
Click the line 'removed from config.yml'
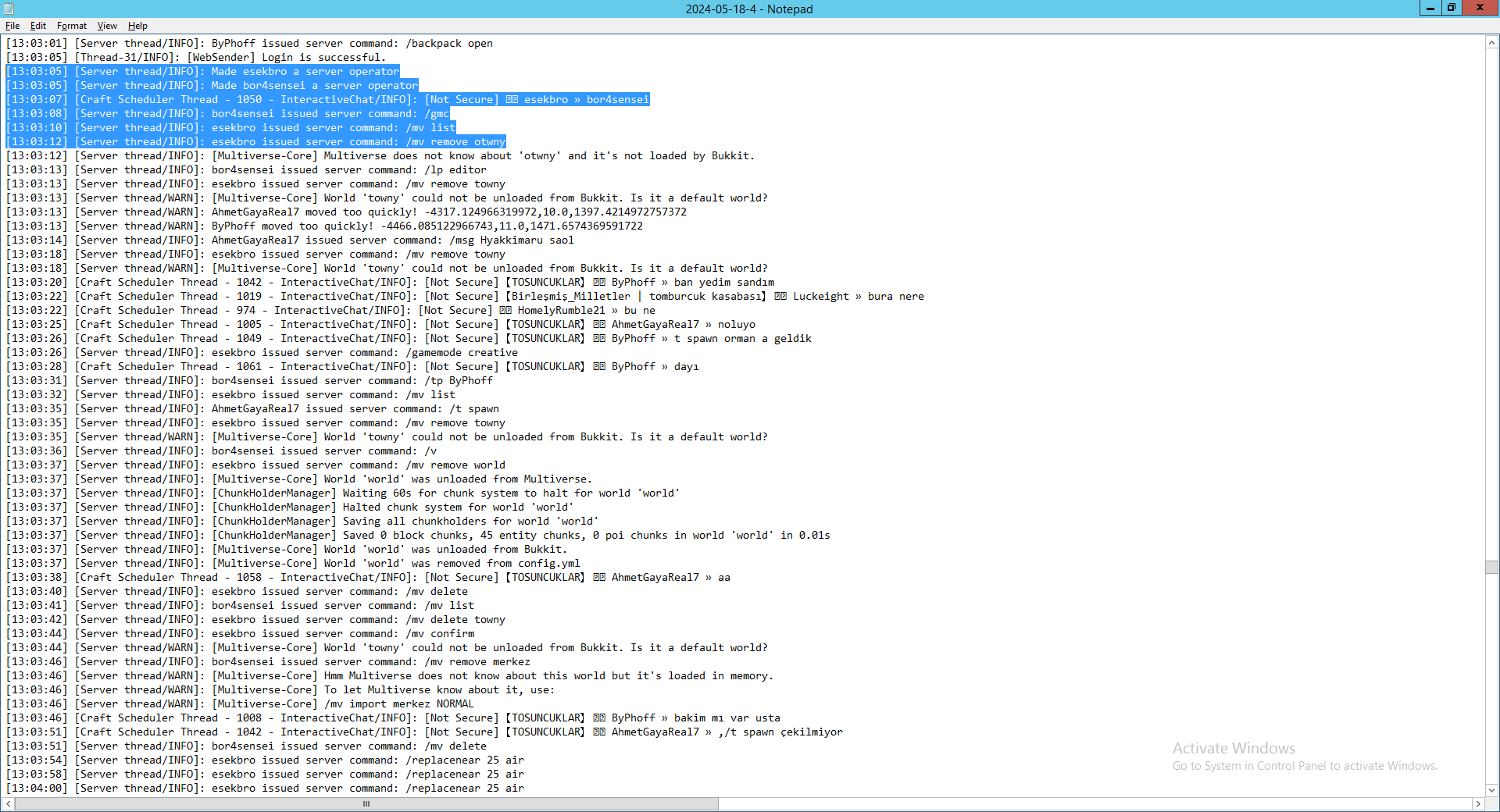(x=293, y=564)
